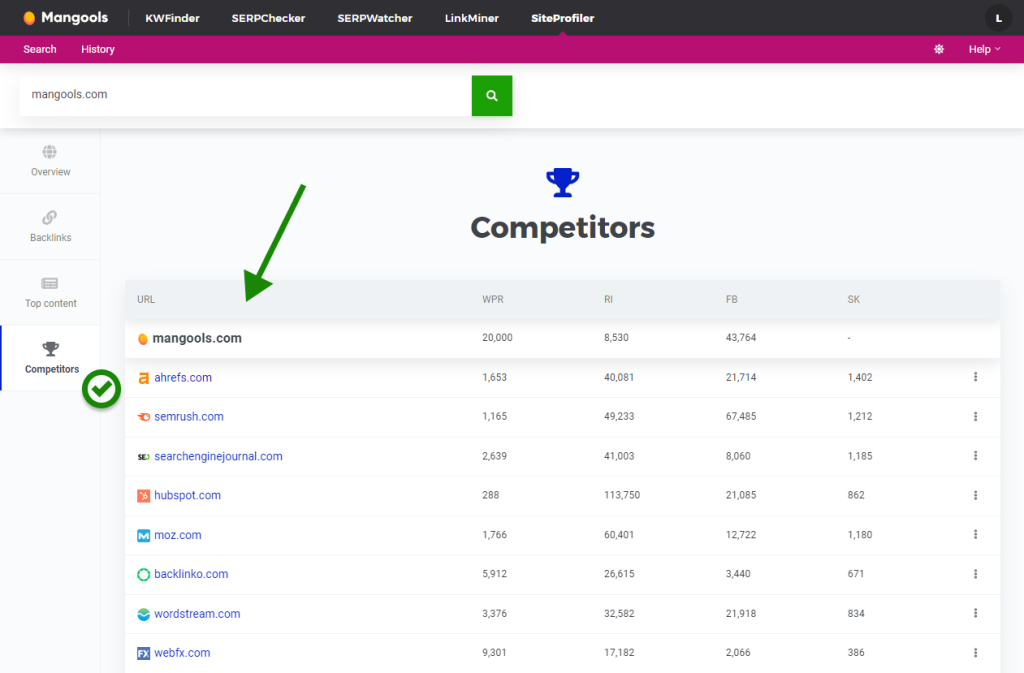Visit the backlinko.com competitor link
This screenshot has height=673, width=1024.
pyautogui.click(x=191, y=573)
